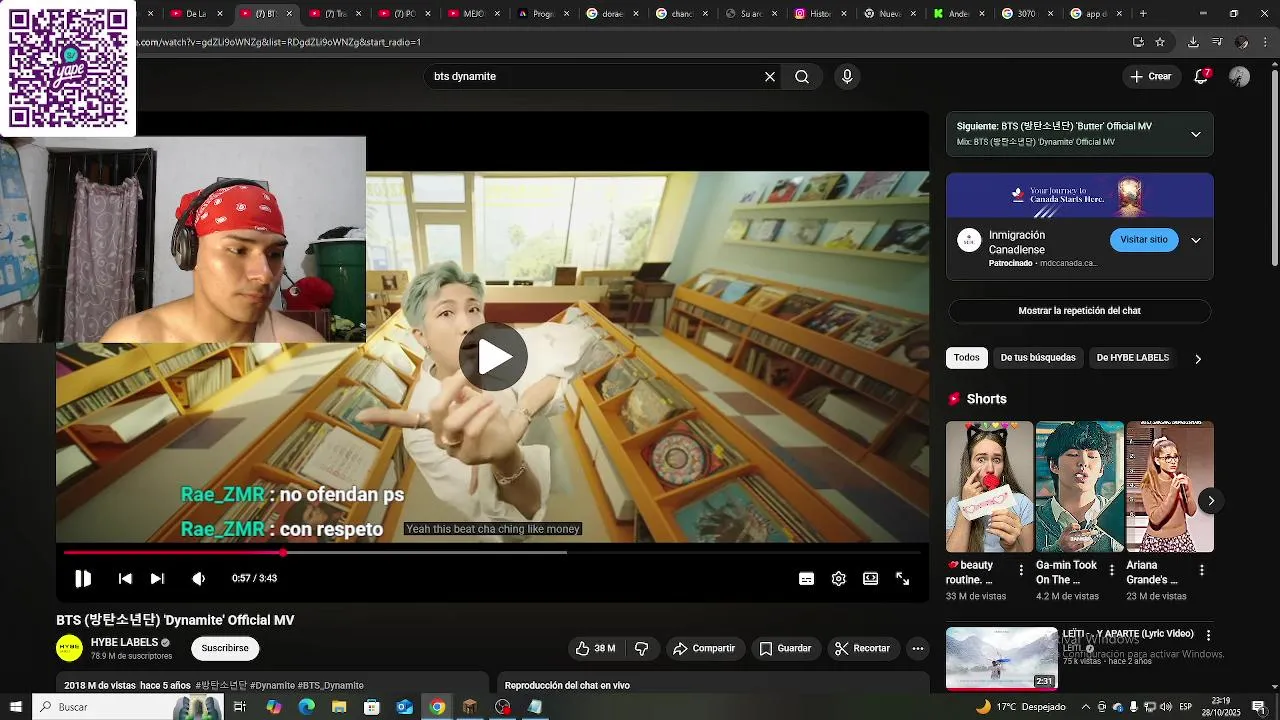Open the media control icon in Chrome toolbar
This screenshot has height=720, width=1280.
[x=1217, y=42]
